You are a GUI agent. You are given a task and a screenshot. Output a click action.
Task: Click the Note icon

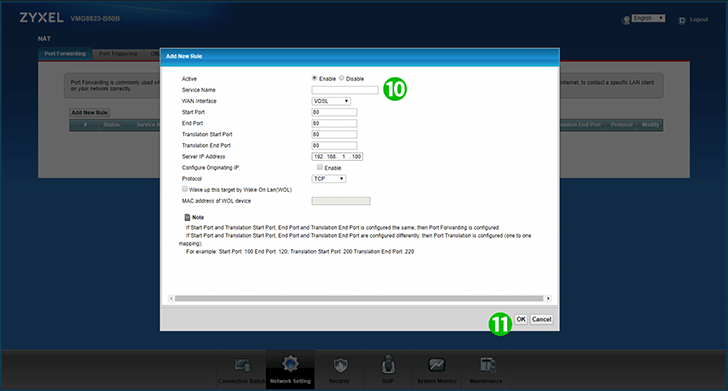point(187,217)
